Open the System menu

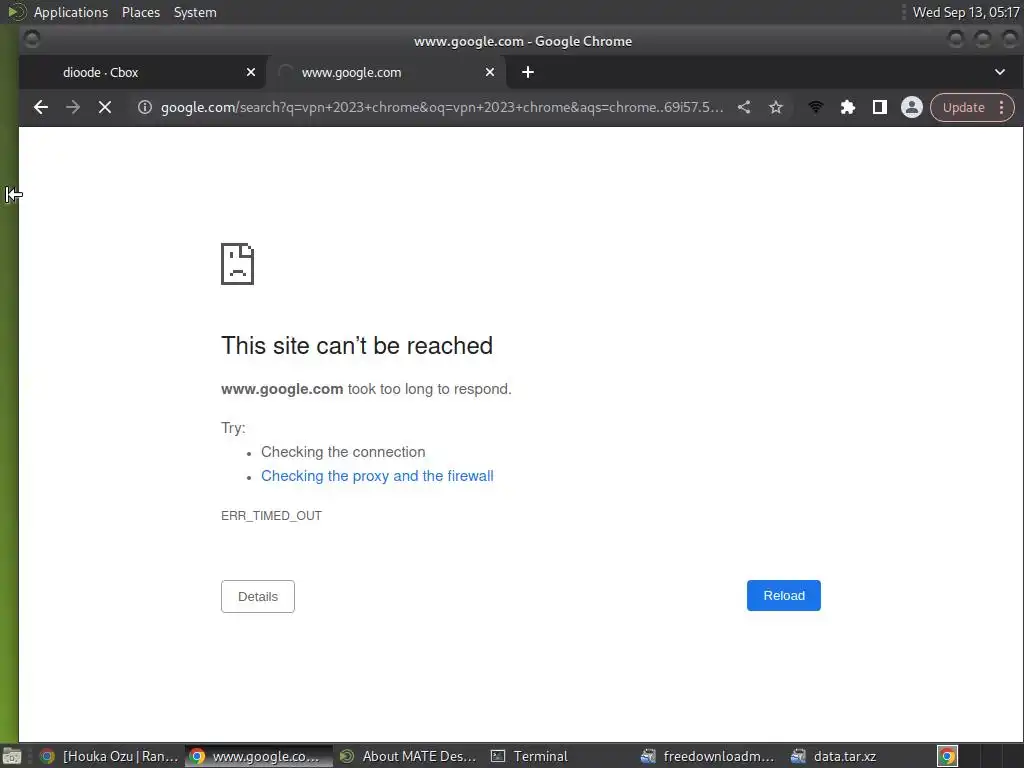click(x=195, y=12)
